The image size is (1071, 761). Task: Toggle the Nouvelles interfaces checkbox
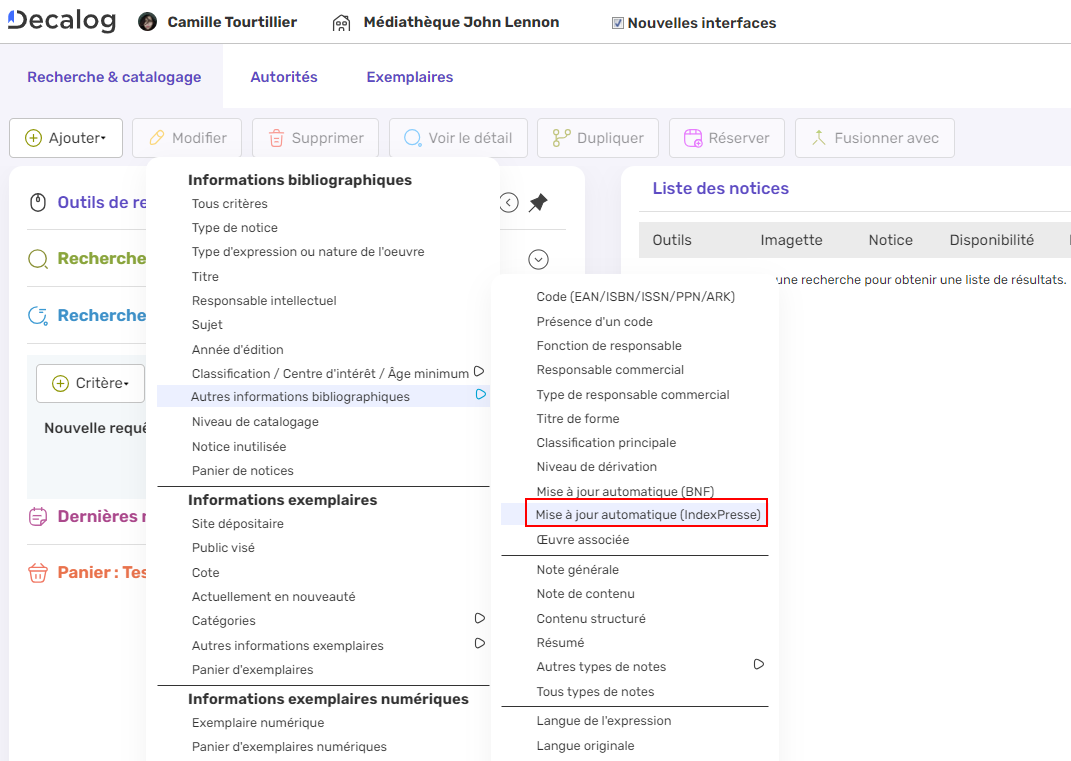[618, 23]
